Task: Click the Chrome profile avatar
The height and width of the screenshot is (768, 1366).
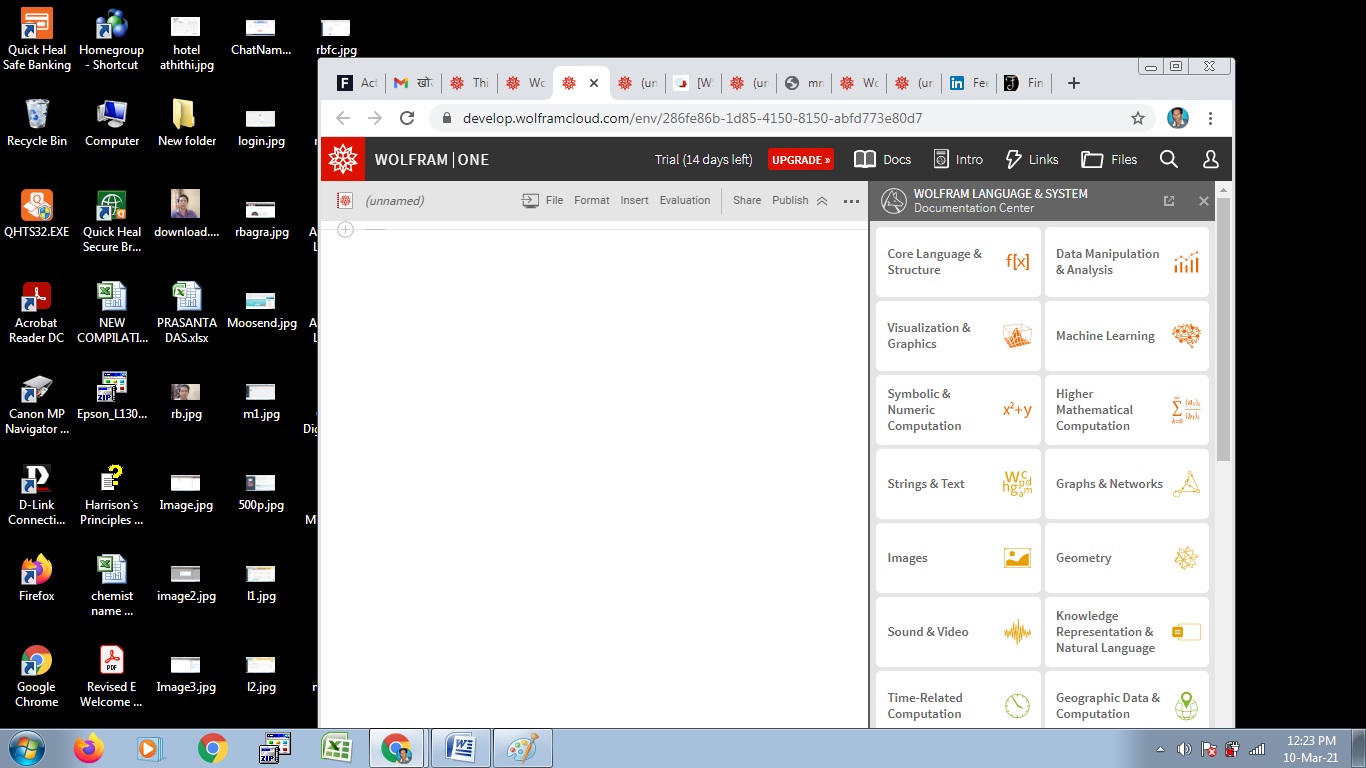Action: point(1178,118)
